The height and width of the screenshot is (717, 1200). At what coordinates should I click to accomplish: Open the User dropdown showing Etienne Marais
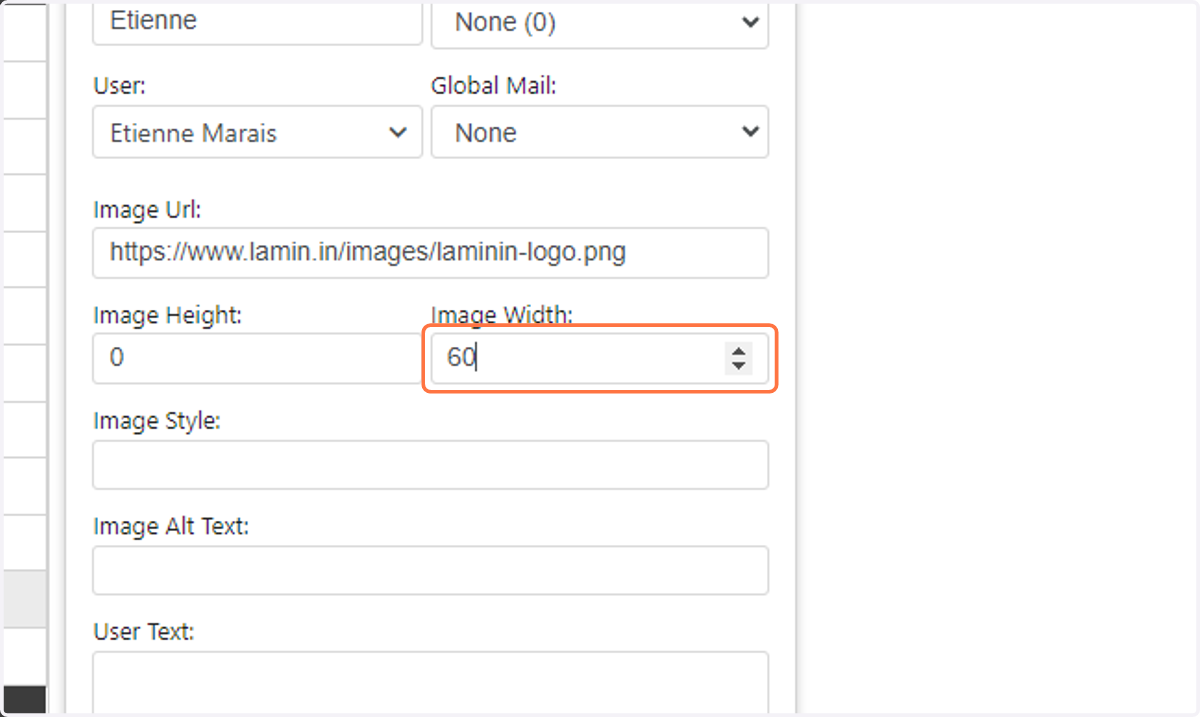(257, 132)
